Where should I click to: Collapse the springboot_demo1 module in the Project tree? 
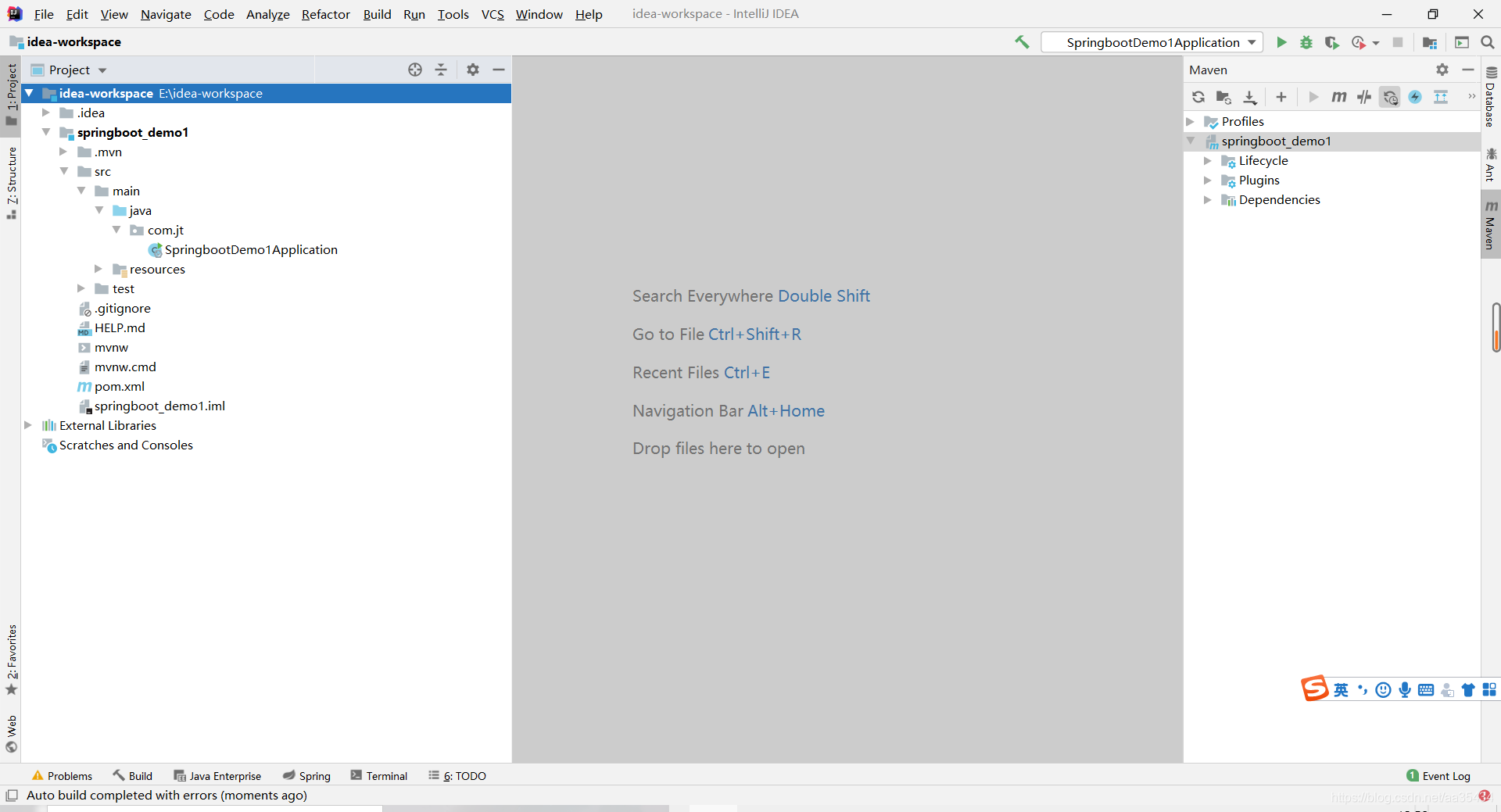click(46, 132)
